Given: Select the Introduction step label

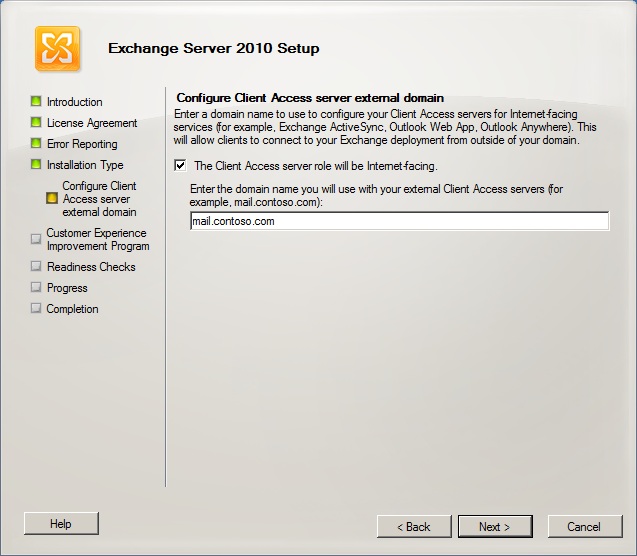Looking at the screenshot, I should (x=75, y=102).
